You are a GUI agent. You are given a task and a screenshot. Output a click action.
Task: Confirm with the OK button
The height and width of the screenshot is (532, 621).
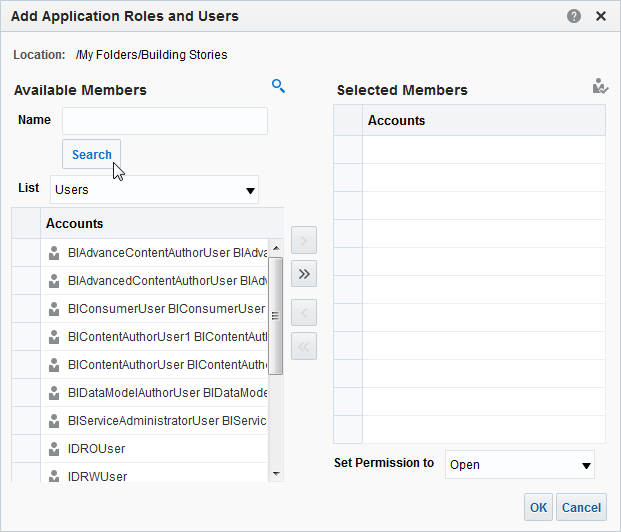click(x=538, y=507)
